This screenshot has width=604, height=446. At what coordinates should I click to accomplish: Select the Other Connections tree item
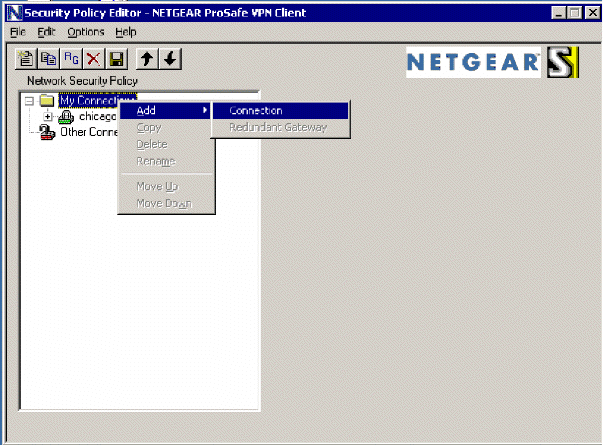pos(89,132)
